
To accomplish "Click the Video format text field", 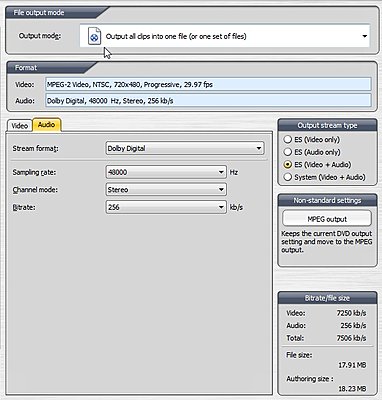I will 208,84.
